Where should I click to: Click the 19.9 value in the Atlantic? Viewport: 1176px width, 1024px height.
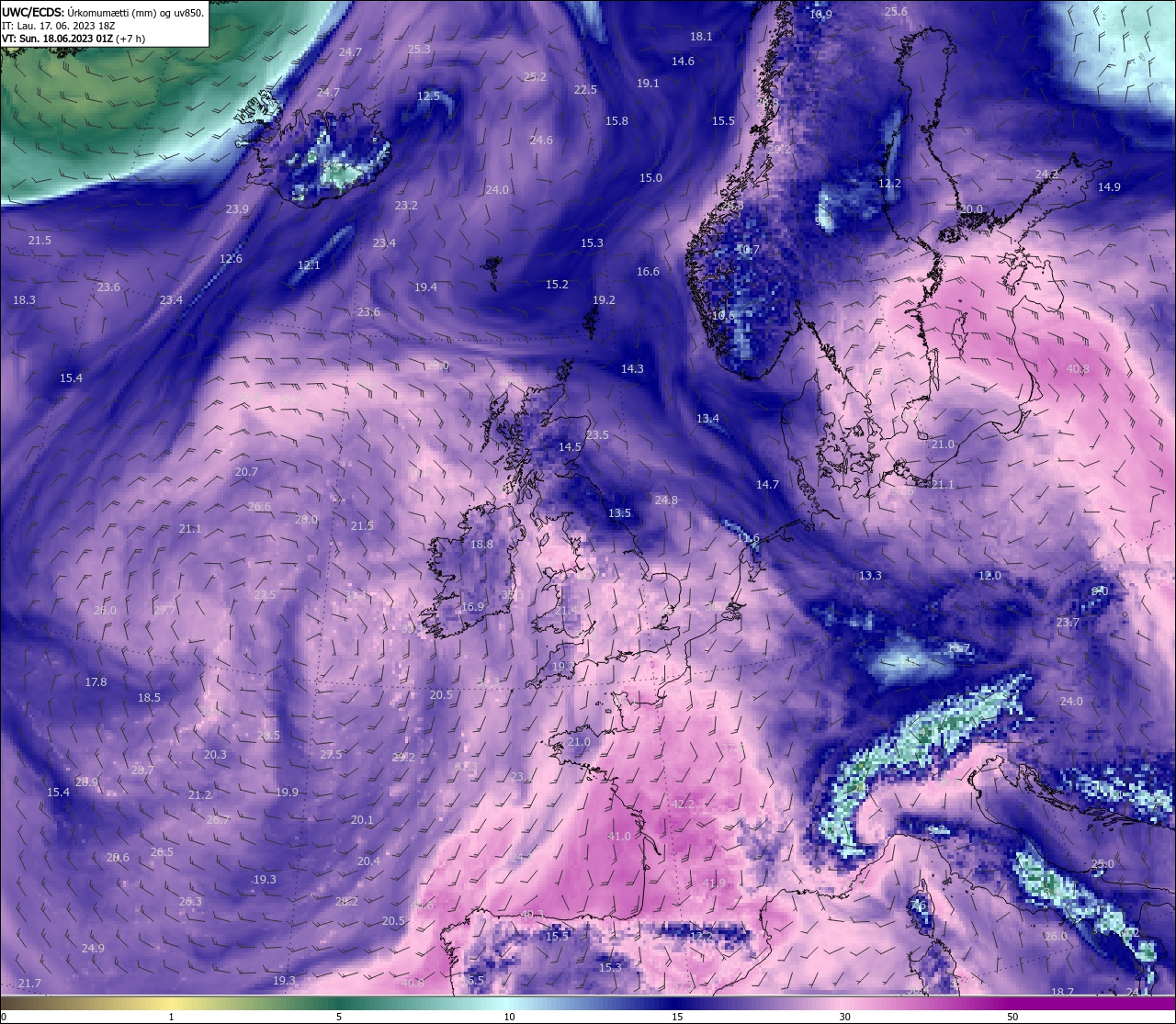click(287, 793)
